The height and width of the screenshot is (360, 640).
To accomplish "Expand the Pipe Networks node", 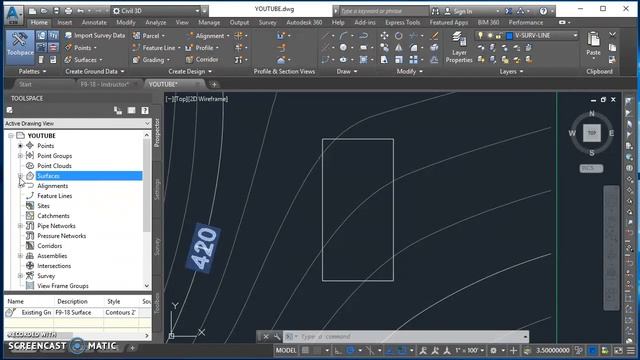I will point(20,226).
